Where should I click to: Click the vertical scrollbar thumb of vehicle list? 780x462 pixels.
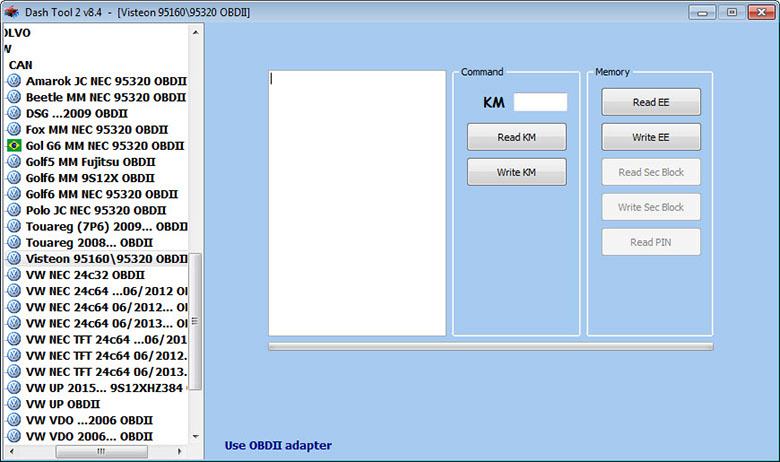(x=195, y=322)
